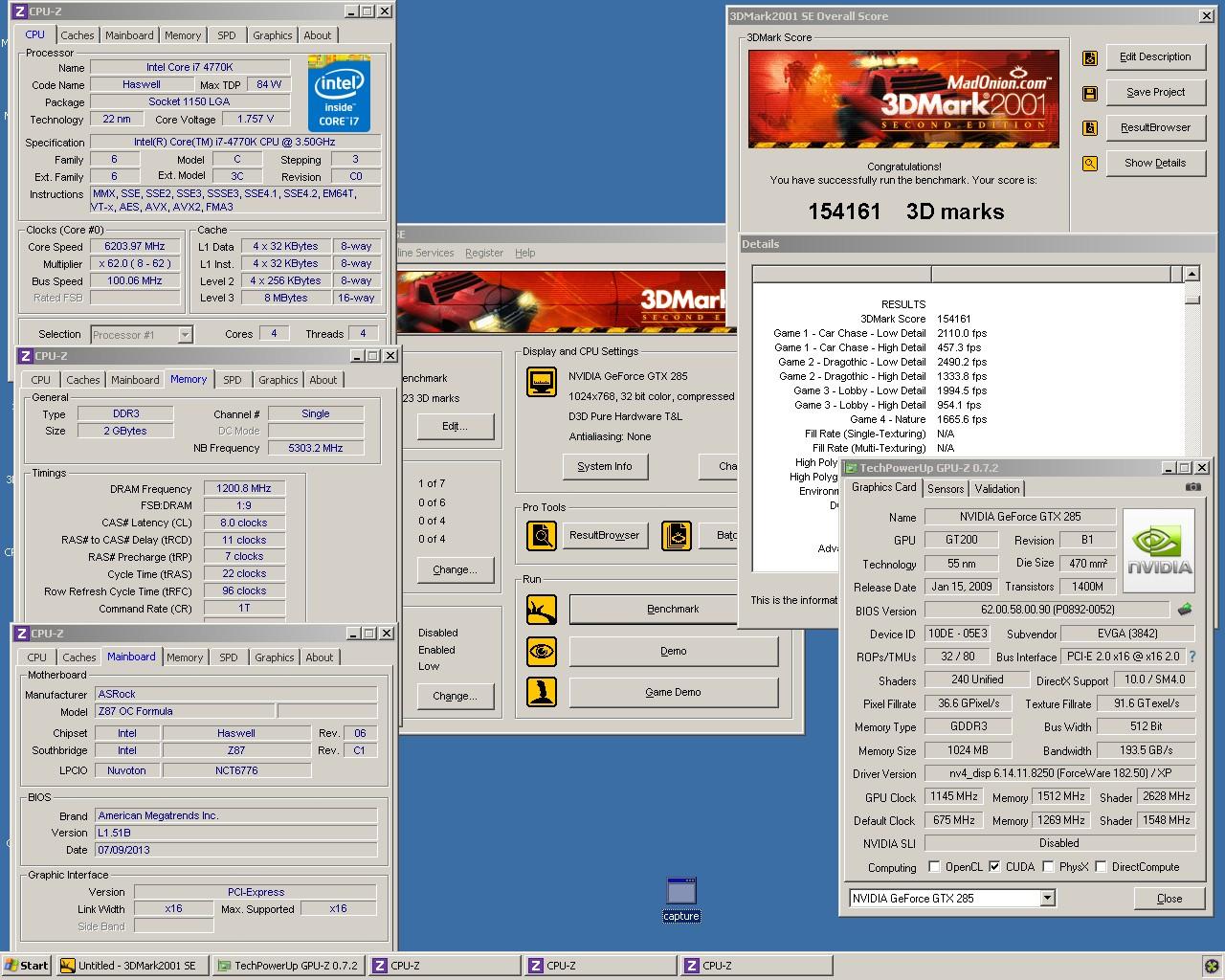Open the Help menu in 3DMark2001
Image resolution: width=1225 pixels, height=980 pixels.
click(525, 253)
